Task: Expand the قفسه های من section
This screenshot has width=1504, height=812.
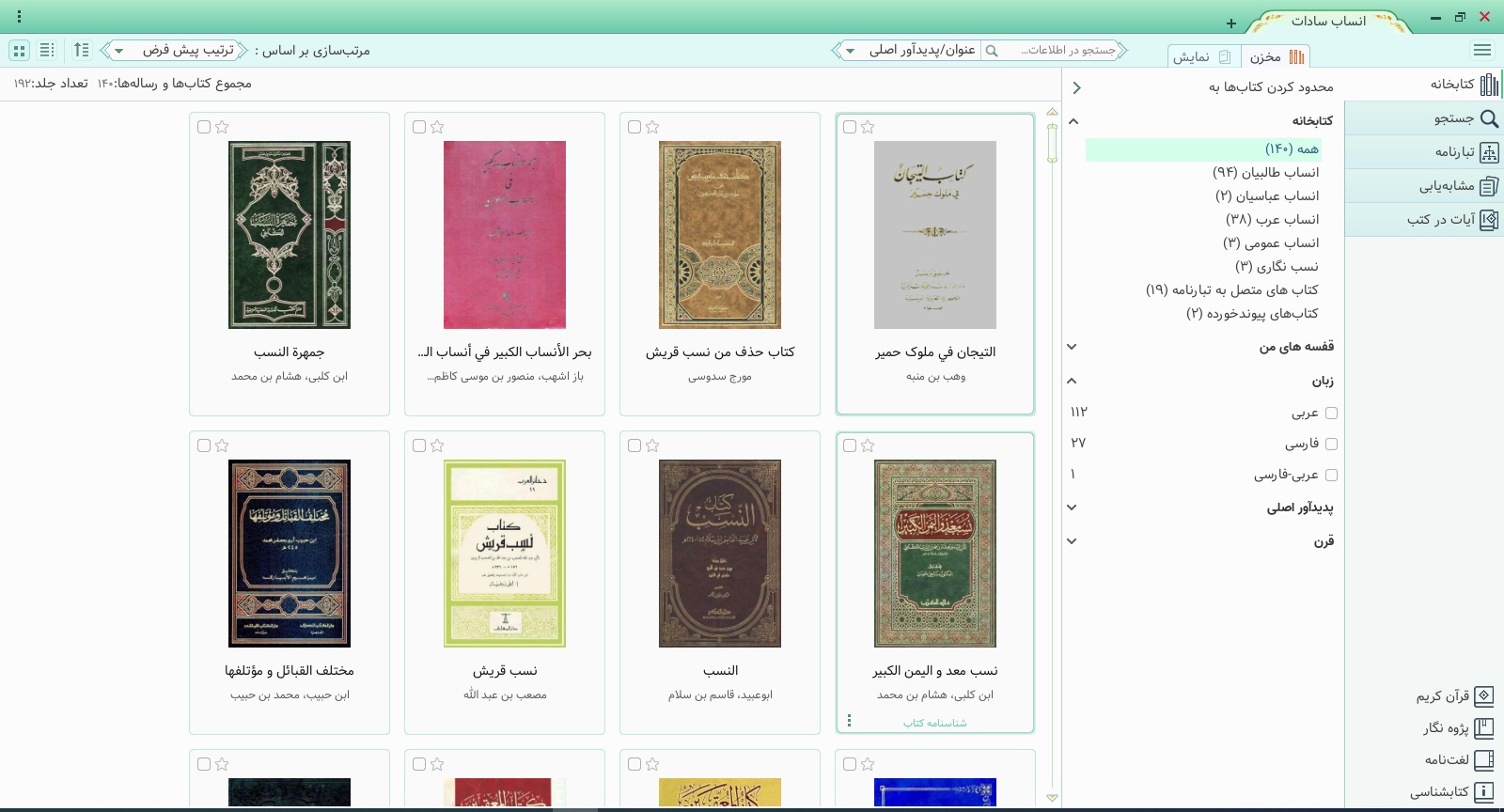Action: (x=1072, y=347)
